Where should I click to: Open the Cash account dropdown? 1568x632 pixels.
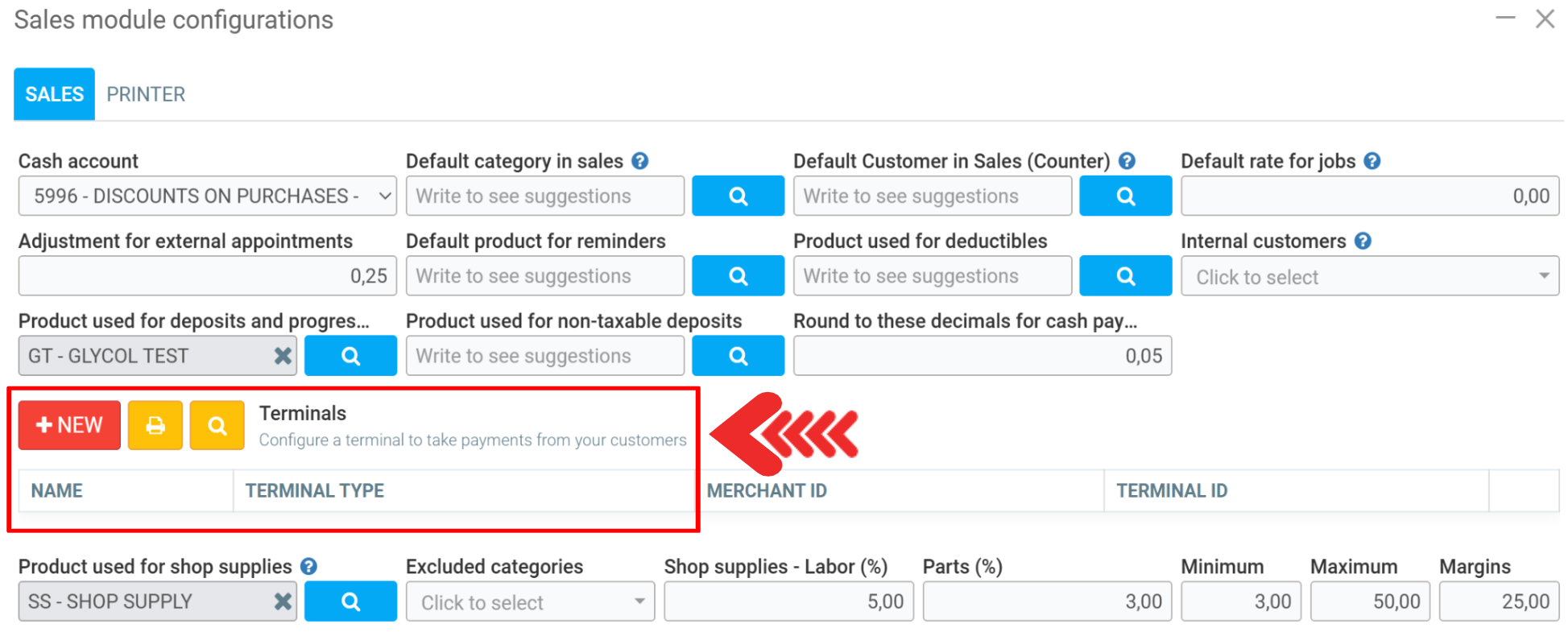pos(207,196)
